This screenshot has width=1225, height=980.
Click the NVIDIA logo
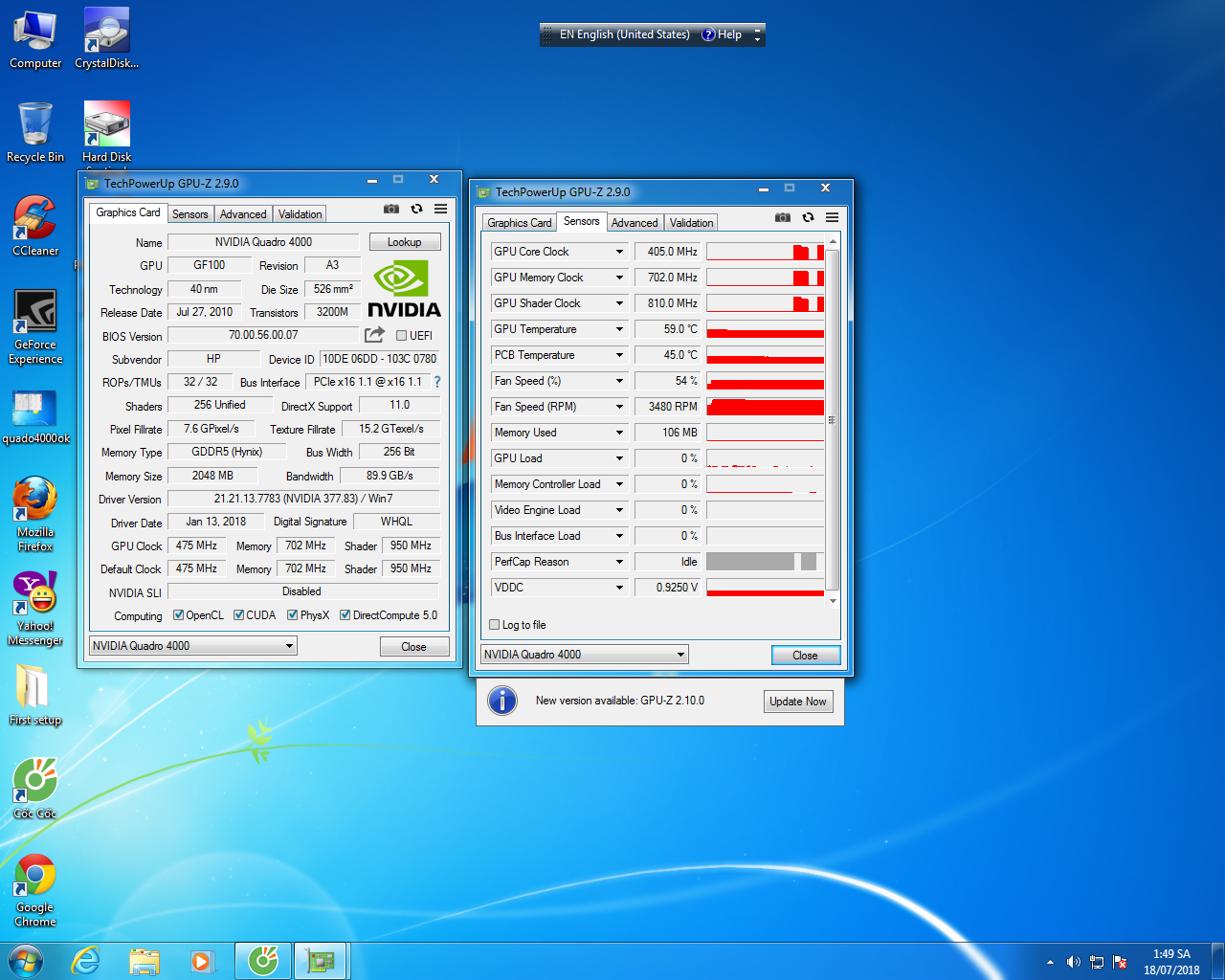pyautogui.click(x=404, y=289)
